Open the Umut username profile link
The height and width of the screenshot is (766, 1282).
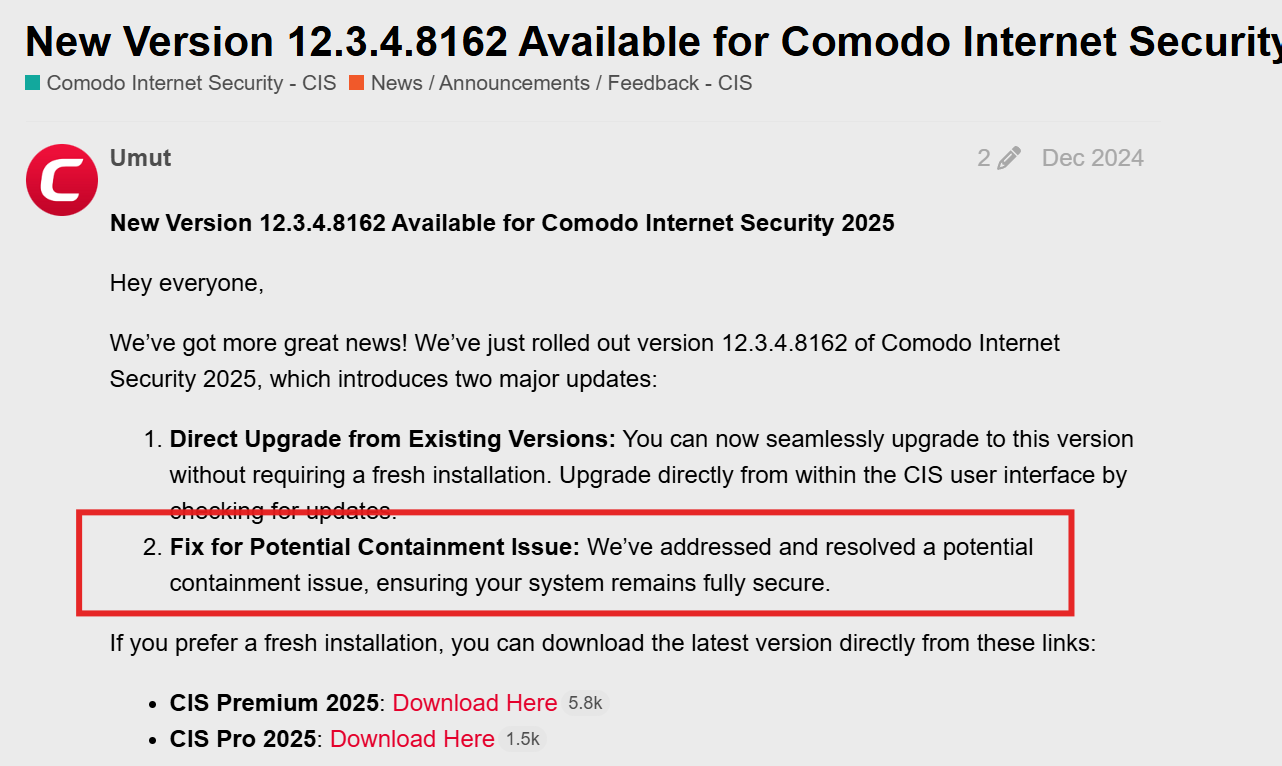140,158
